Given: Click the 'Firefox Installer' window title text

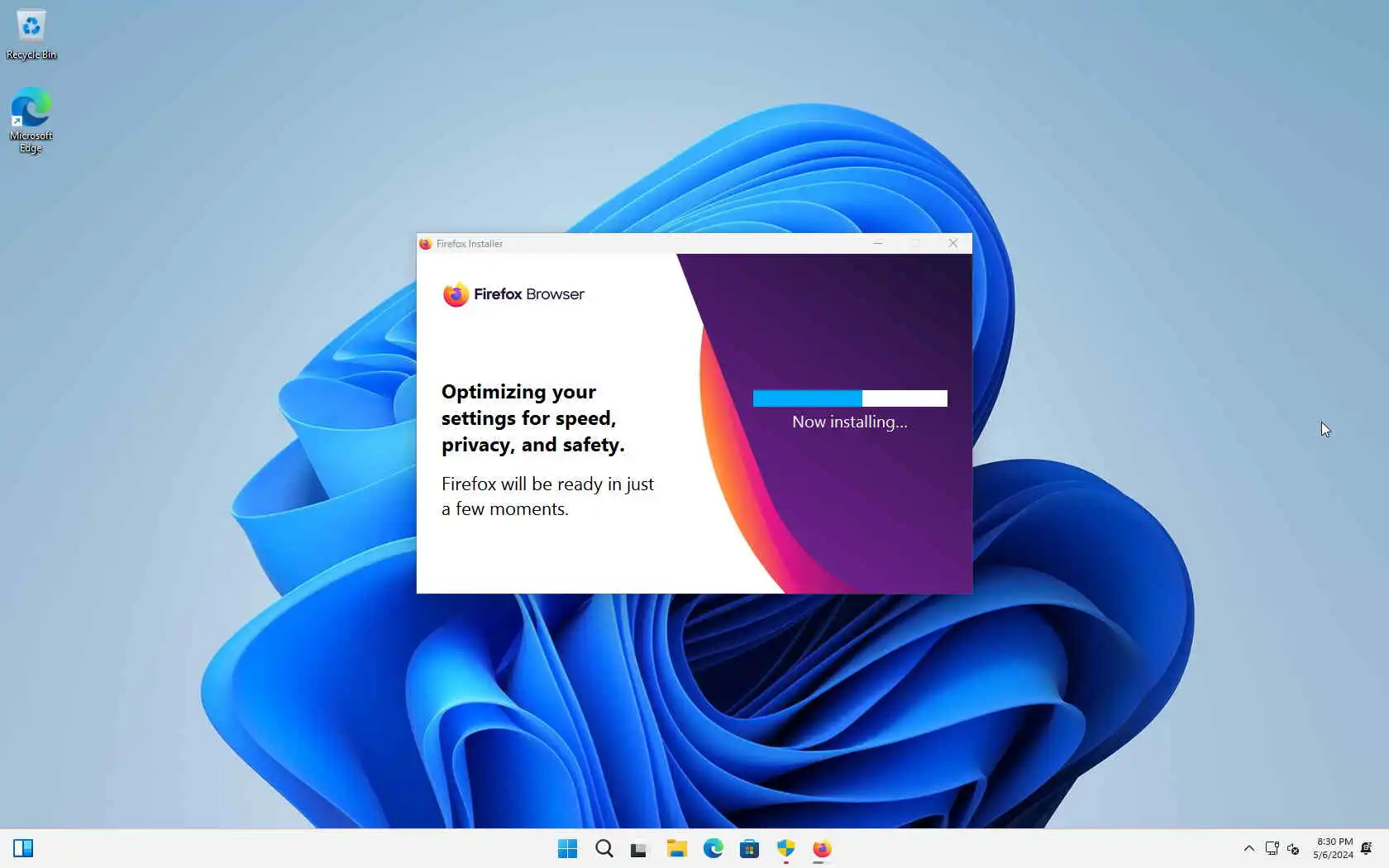Looking at the screenshot, I should (x=470, y=244).
